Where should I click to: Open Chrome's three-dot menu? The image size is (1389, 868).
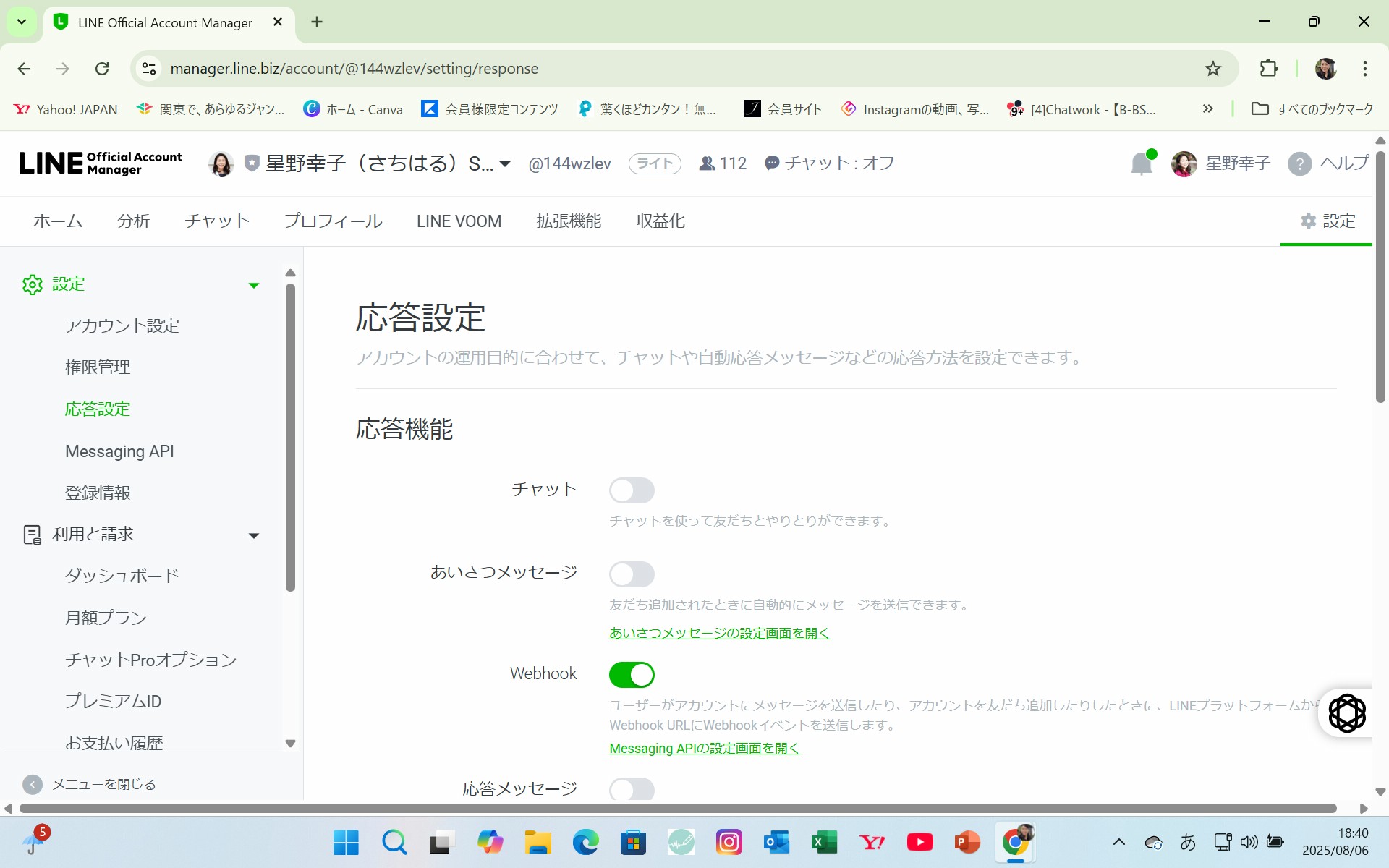(x=1365, y=69)
